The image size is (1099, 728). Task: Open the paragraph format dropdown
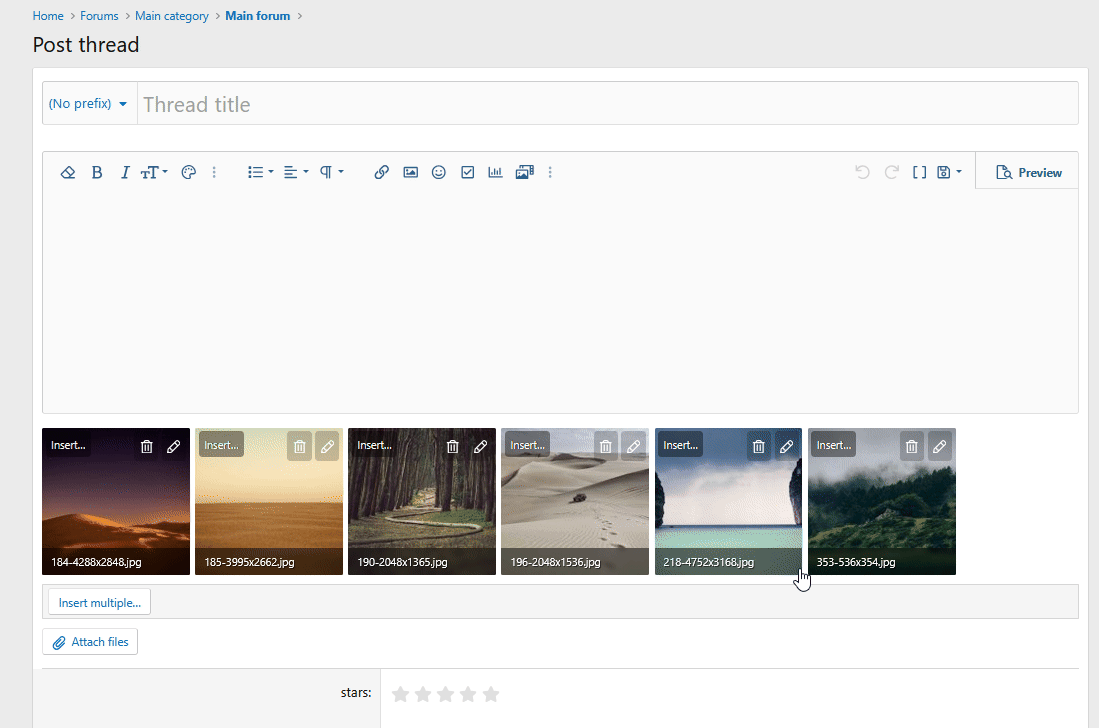click(332, 172)
